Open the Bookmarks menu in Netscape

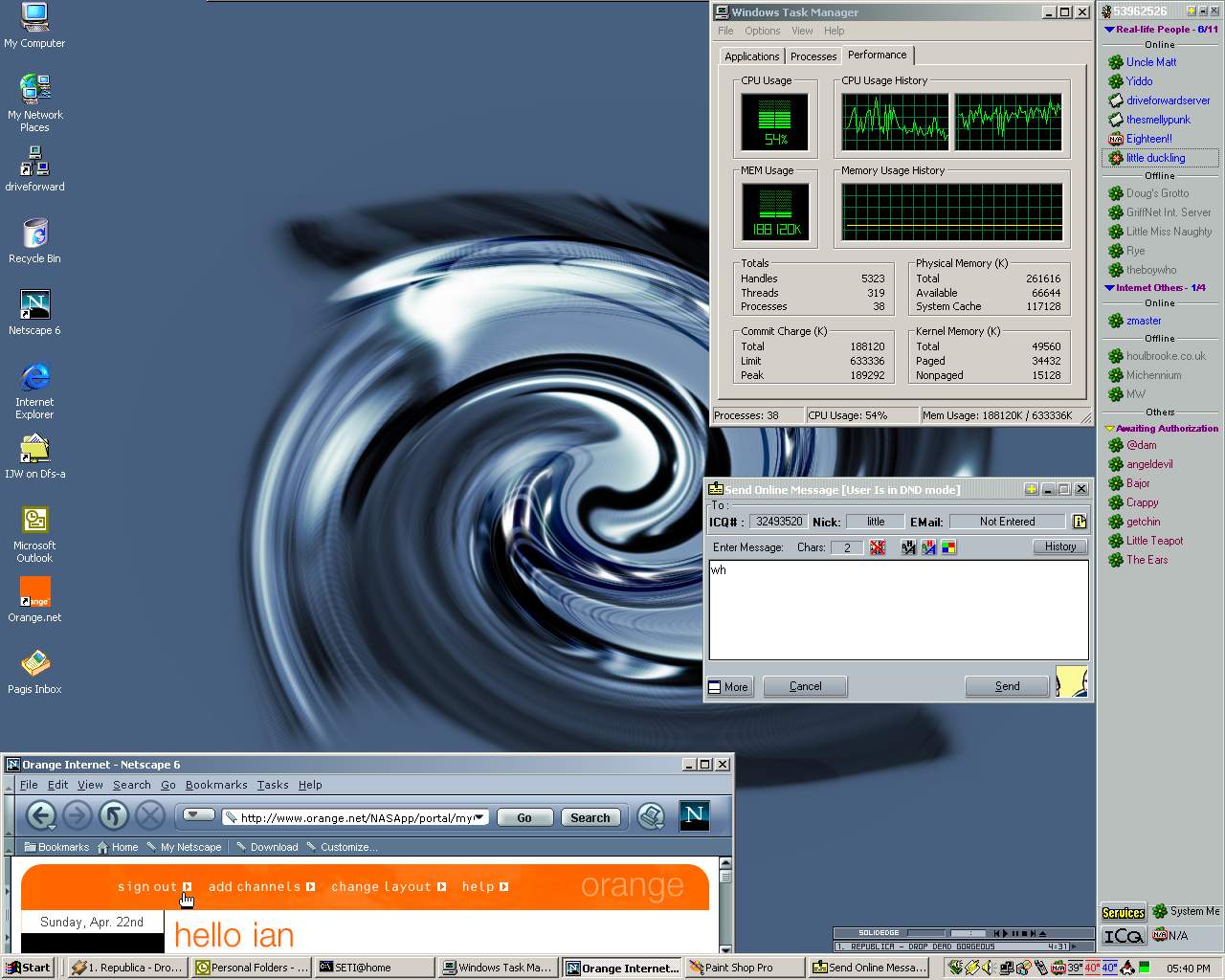tap(216, 785)
